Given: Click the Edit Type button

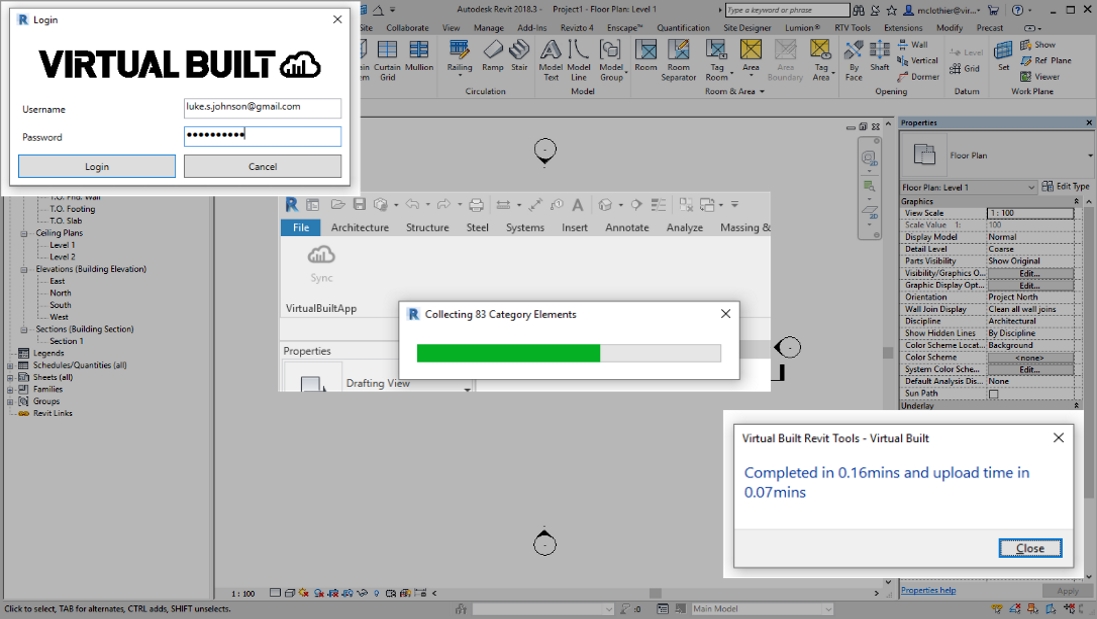Looking at the screenshot, I should point(1067,187).
